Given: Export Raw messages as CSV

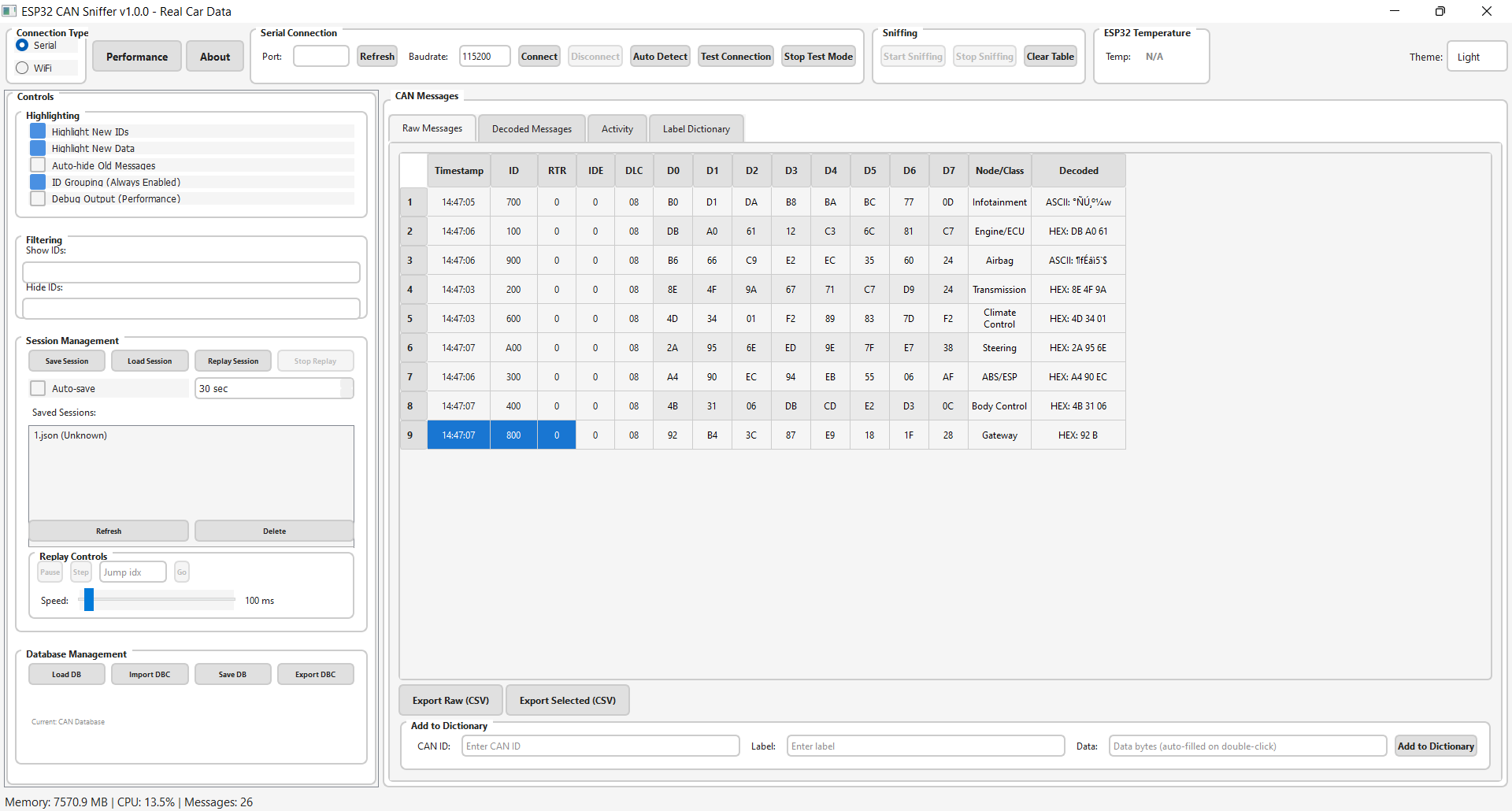Looking at the screenshot, I should (450, 700).
